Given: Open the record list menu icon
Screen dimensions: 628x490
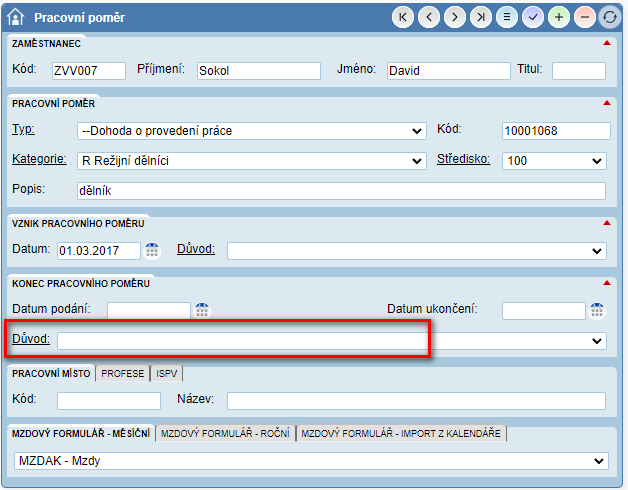Looking at the screenshot, I should point(507,17).
